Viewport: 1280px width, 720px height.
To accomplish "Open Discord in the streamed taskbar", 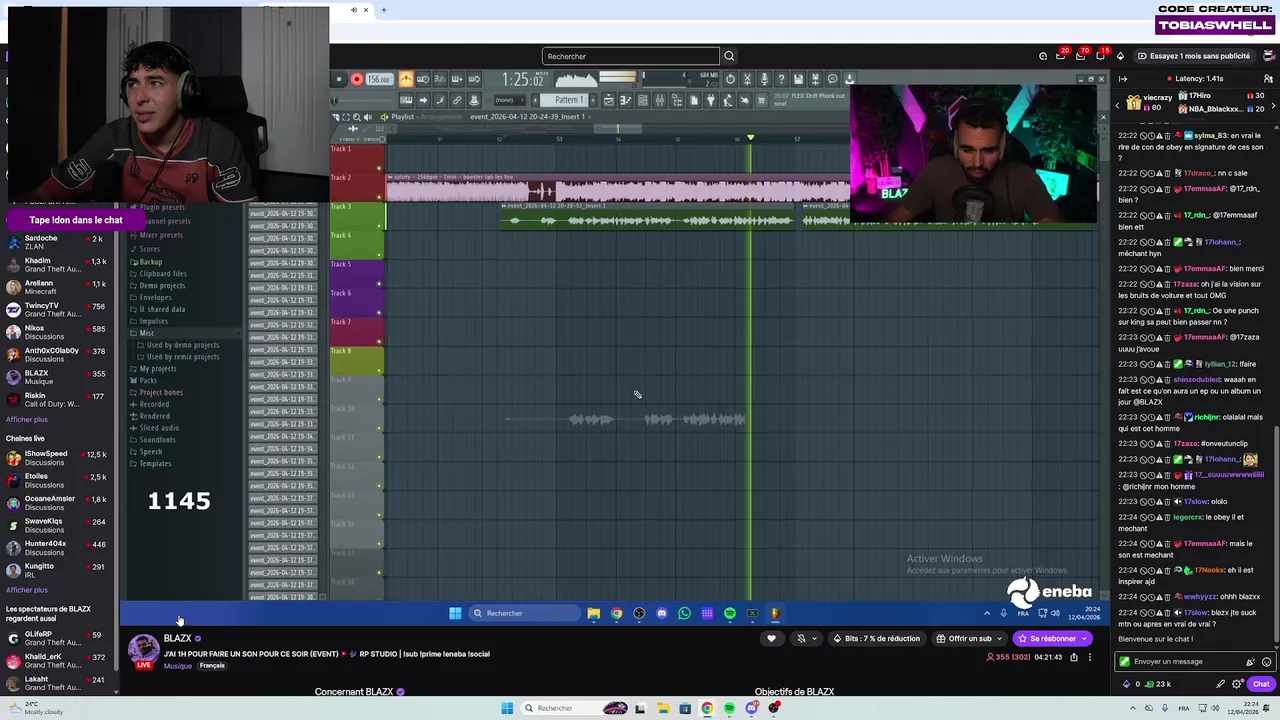I will pos(662,613).
